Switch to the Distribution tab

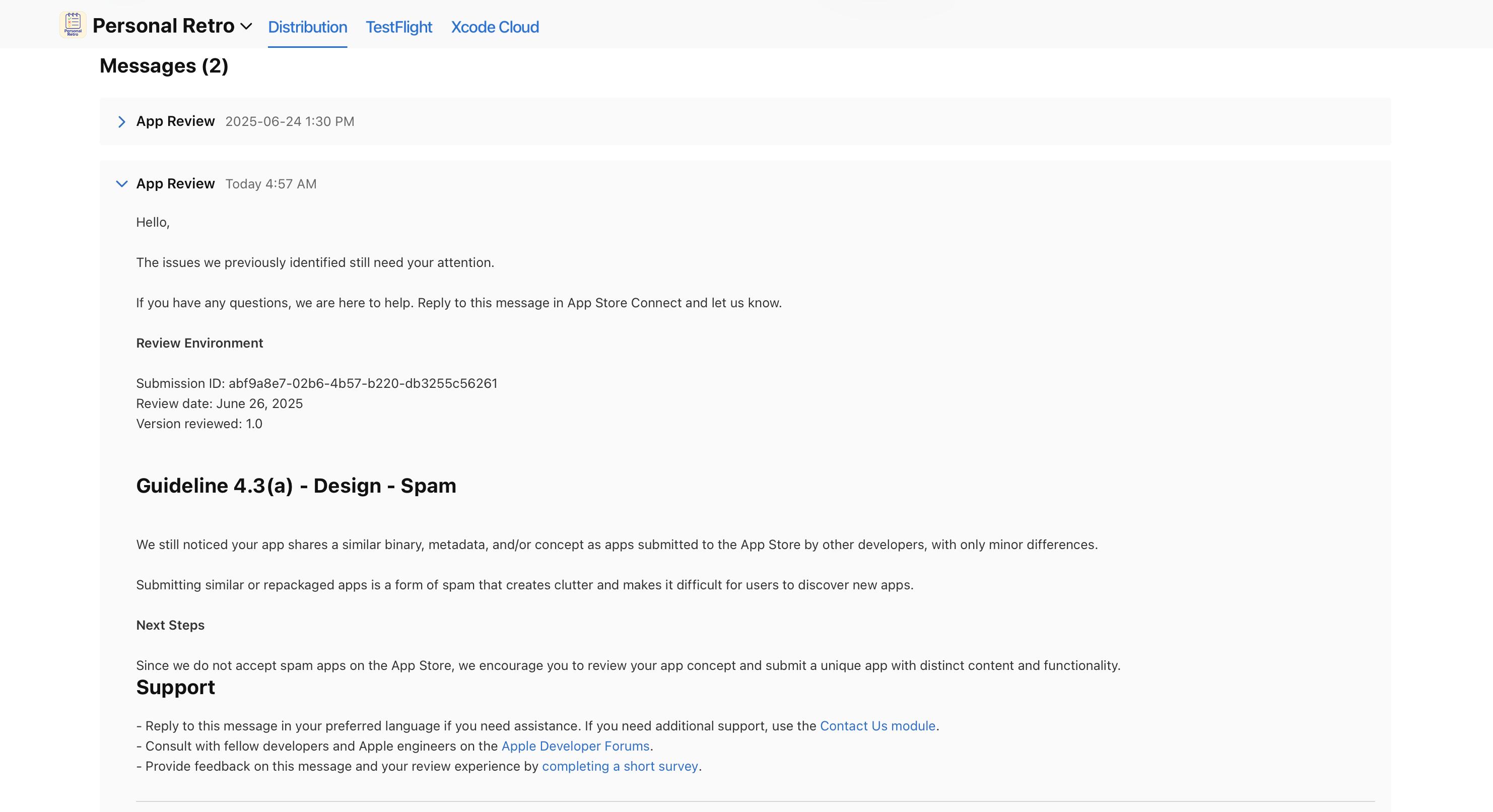click(x=307, y=27)
